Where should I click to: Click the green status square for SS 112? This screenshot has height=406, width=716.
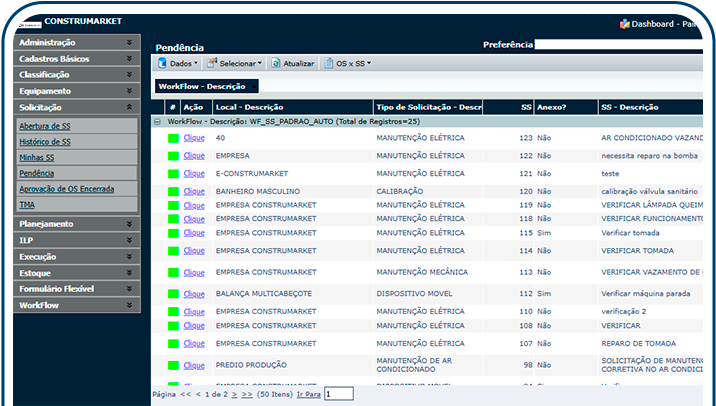(x=173, y=294)
